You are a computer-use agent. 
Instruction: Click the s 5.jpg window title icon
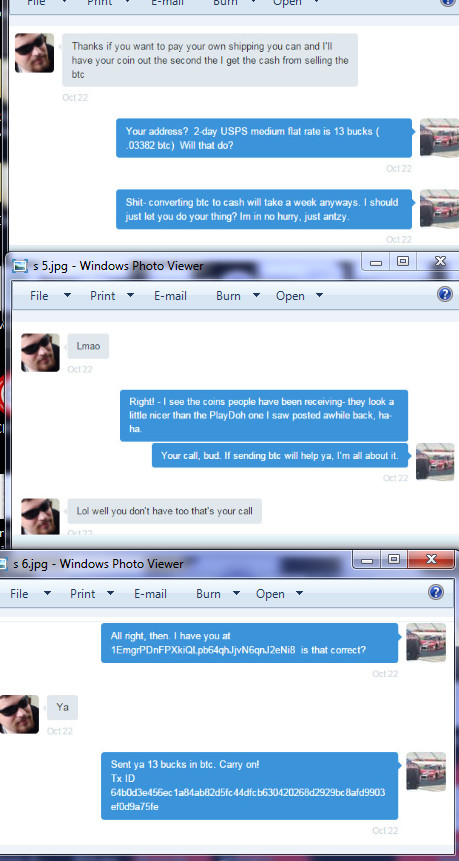click(x=20, y=266)
